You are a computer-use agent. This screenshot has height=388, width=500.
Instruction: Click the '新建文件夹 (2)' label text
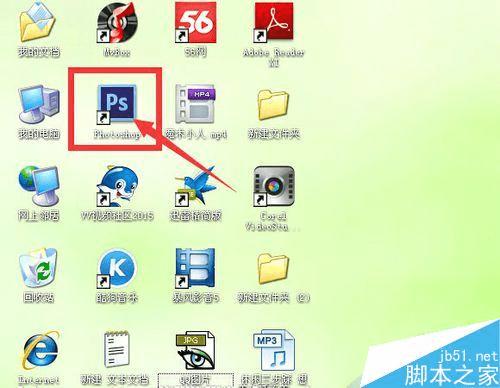coord(273,298)
